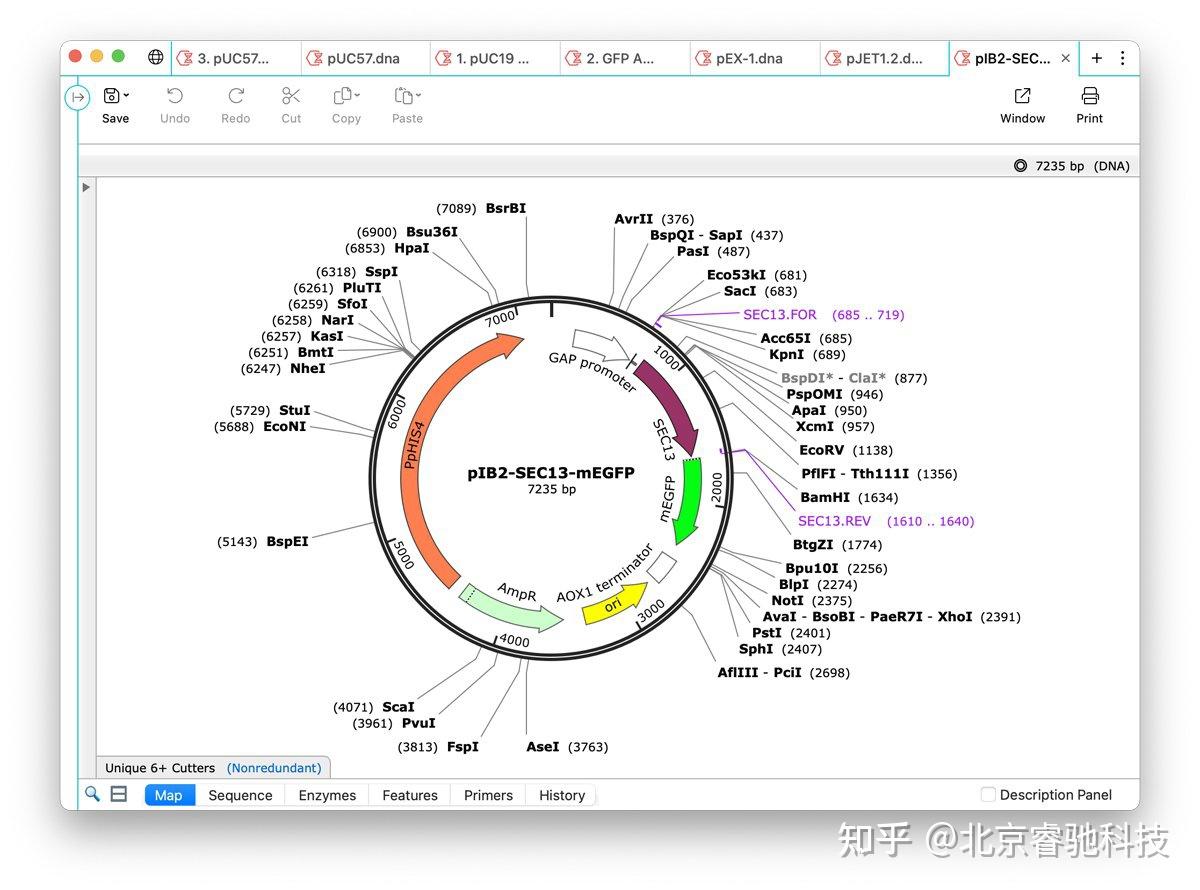The width and height of the screenshot is (1200, 890).
Task: Click the Copy icon
Action: click(342, 96)
